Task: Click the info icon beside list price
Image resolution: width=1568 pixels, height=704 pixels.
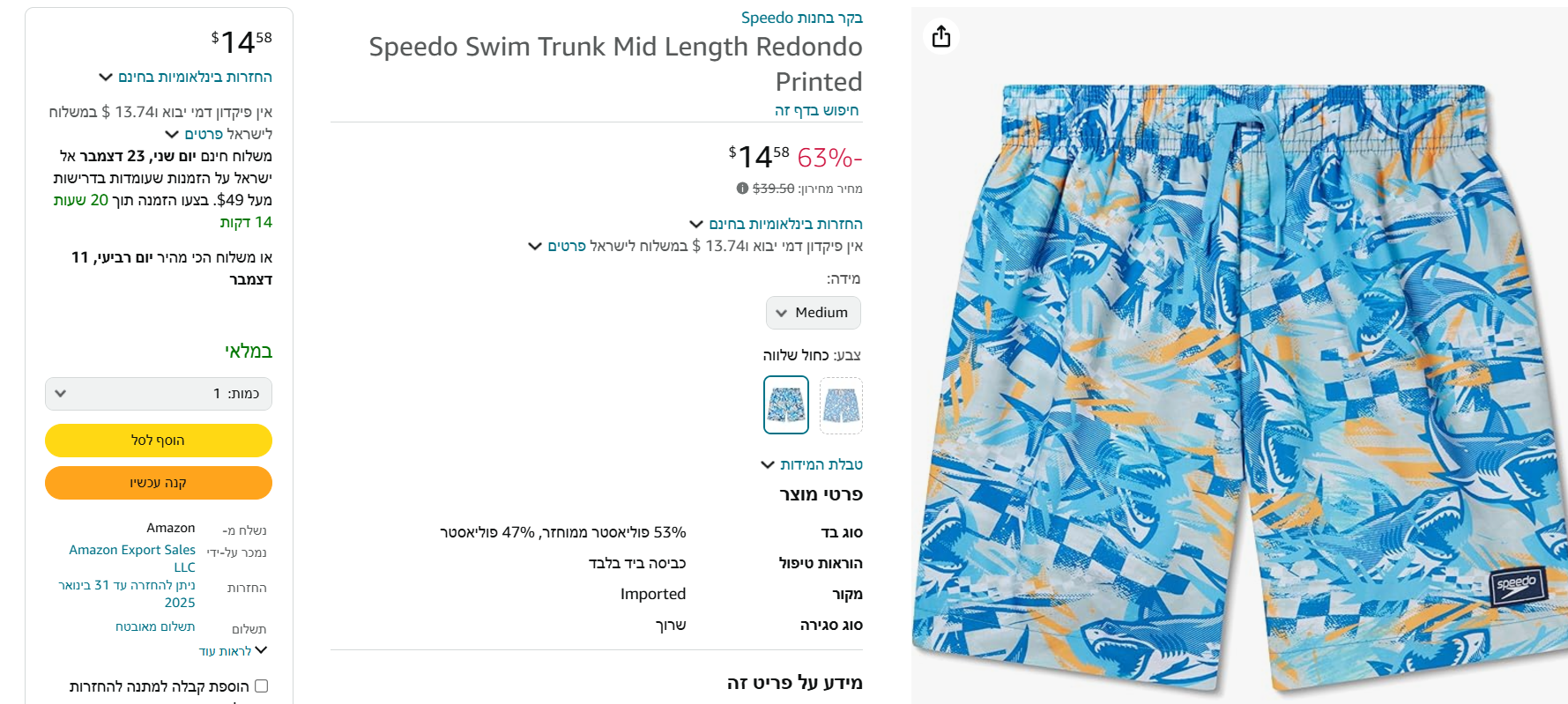Action: pyautogui.click(x=742, y=189)
